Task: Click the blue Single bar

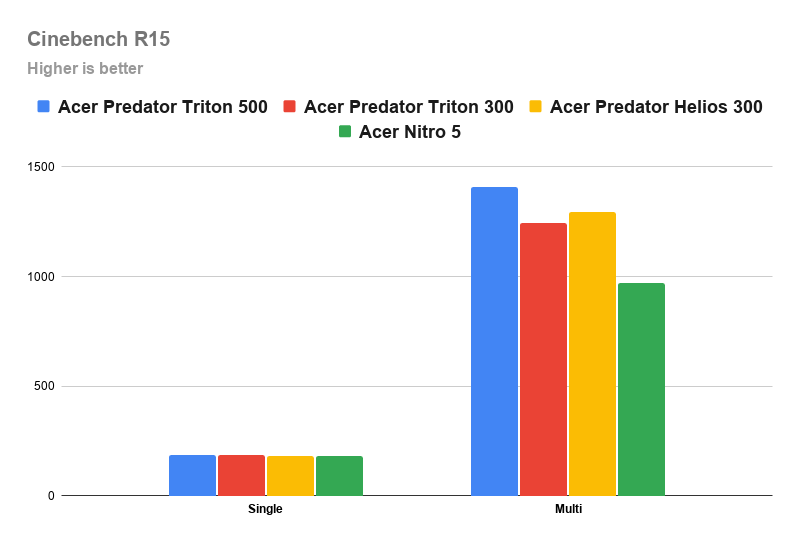Action: pos(192,475)
